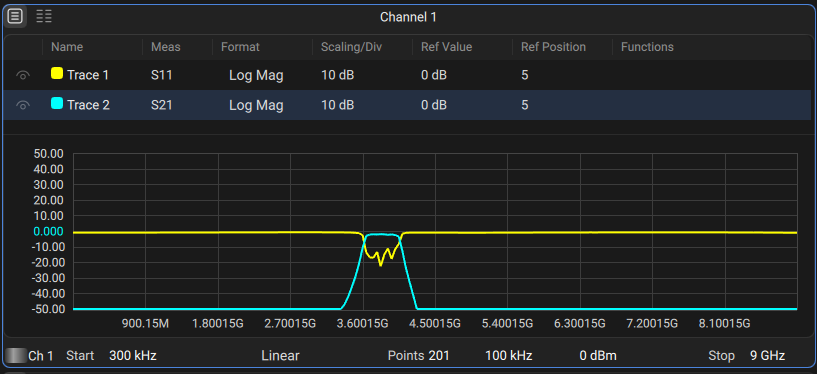Viewport: 817px width, 374px height.
Task: Switch to the multi-column list view icon
Action: click(44, 17)
